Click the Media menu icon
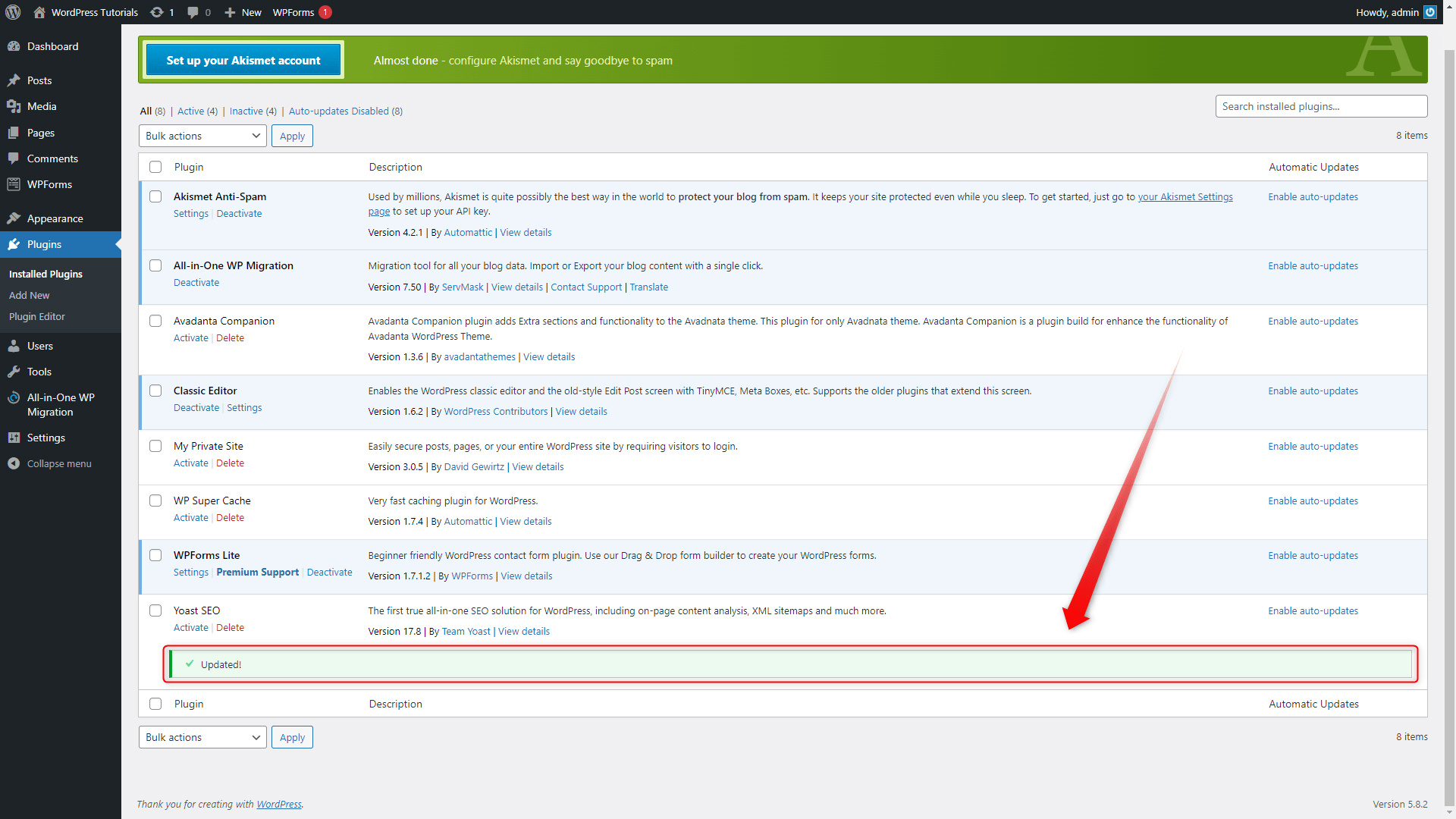 14,106
